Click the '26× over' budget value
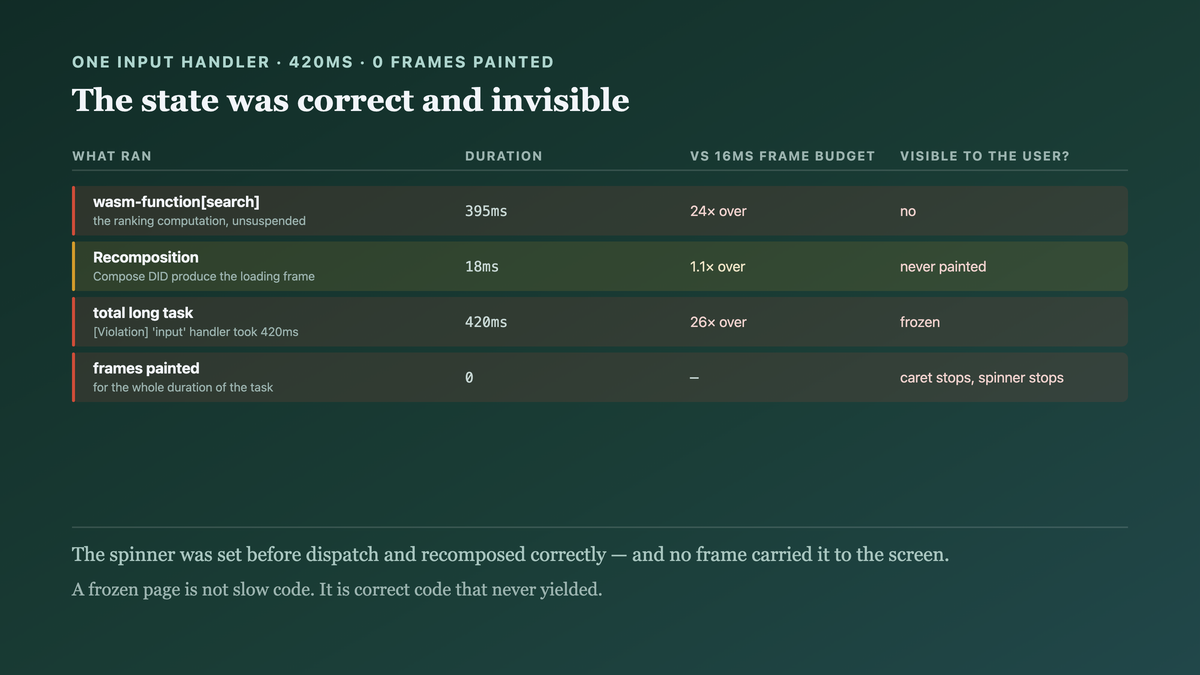 [718, 322]
